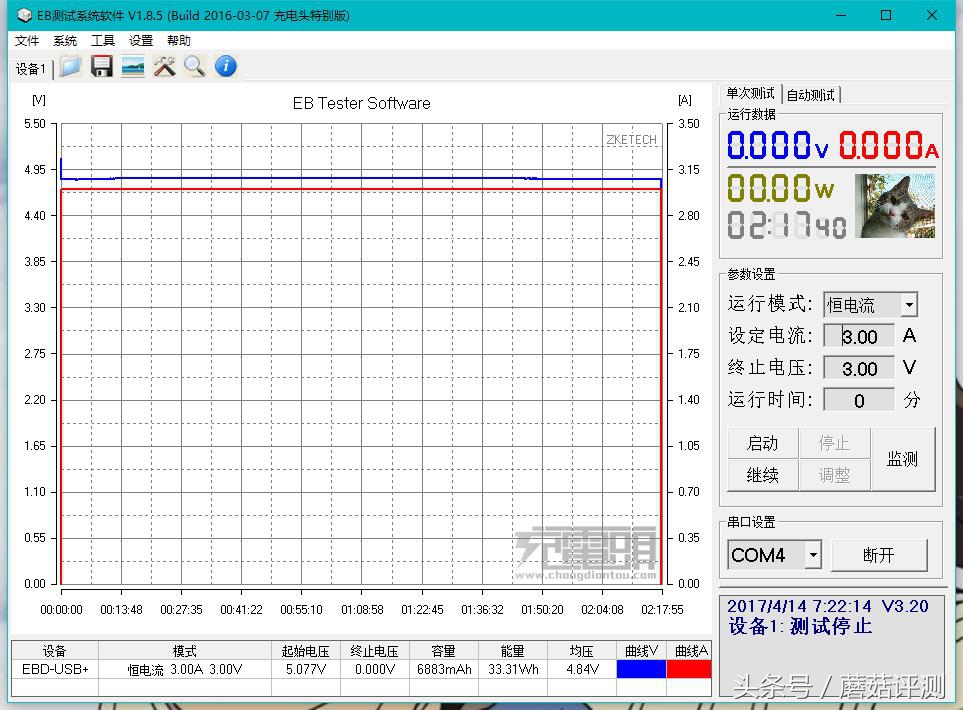Click the 2017/4/14 7:22:14 V3.20 status line
Screen dimensions: 963x710
click(x=828, y=606)
